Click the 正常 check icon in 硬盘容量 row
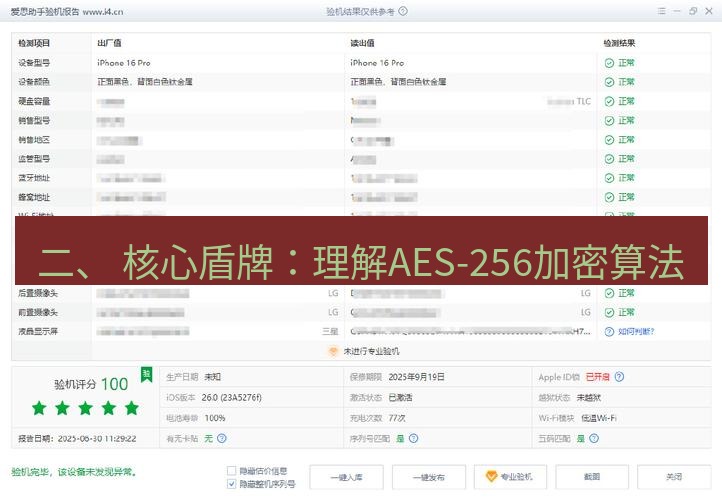 [x=609, y=101]
